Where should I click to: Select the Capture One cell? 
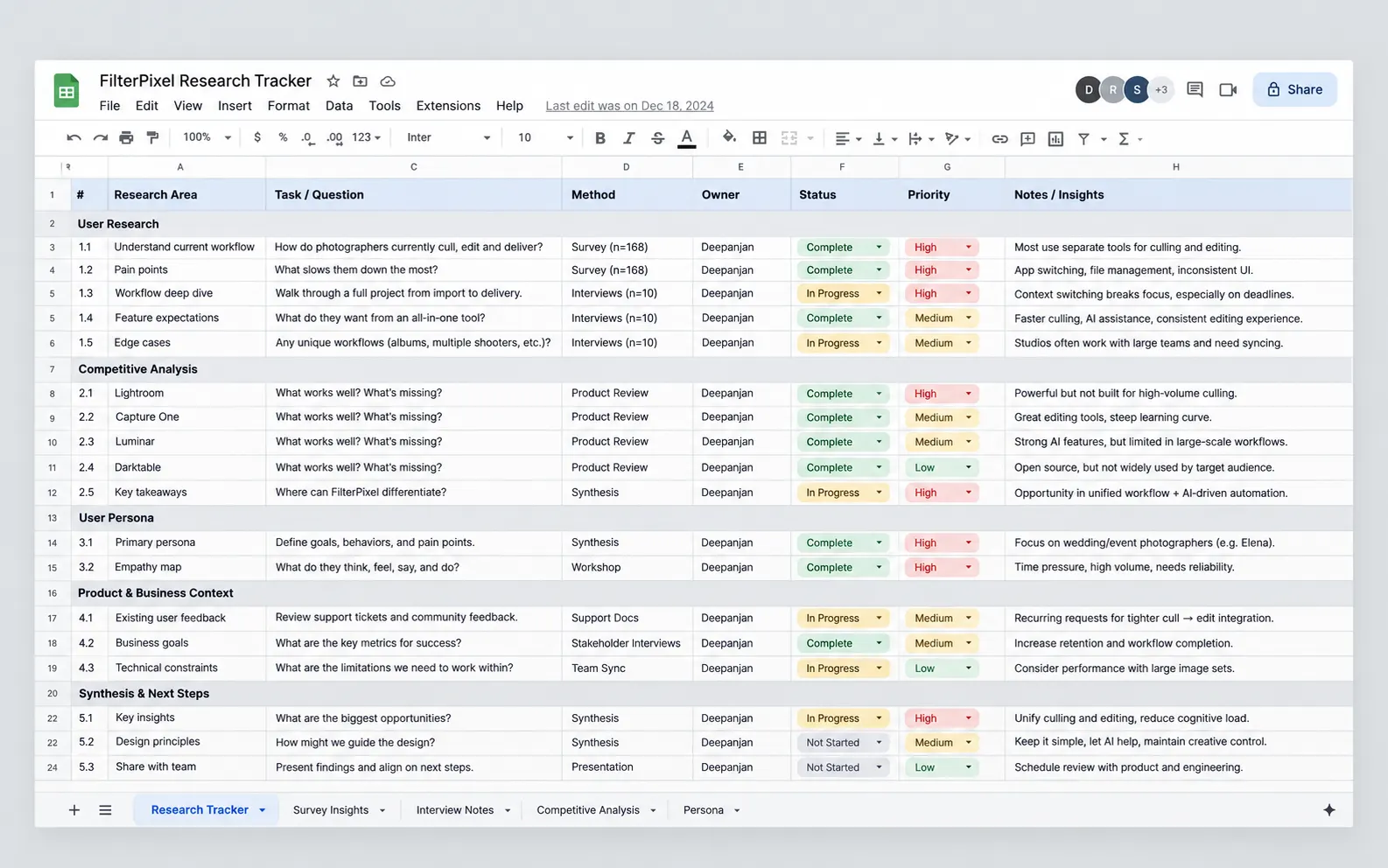tap(186, 417)
